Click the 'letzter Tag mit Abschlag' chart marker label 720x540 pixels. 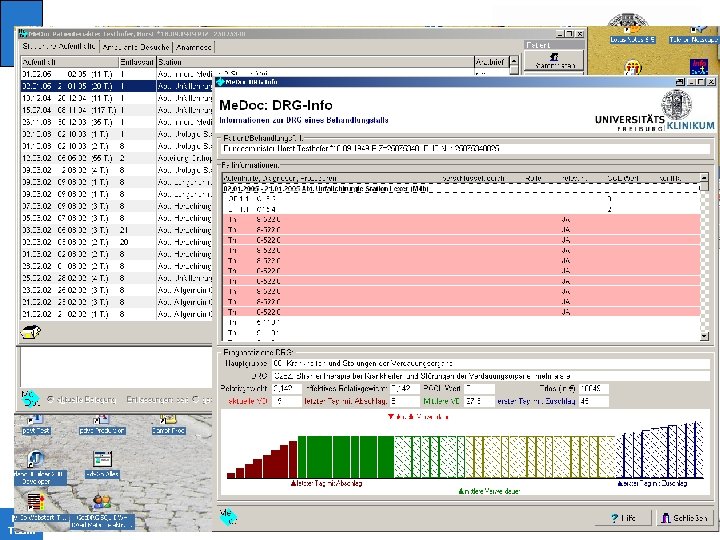coord(326,484)
